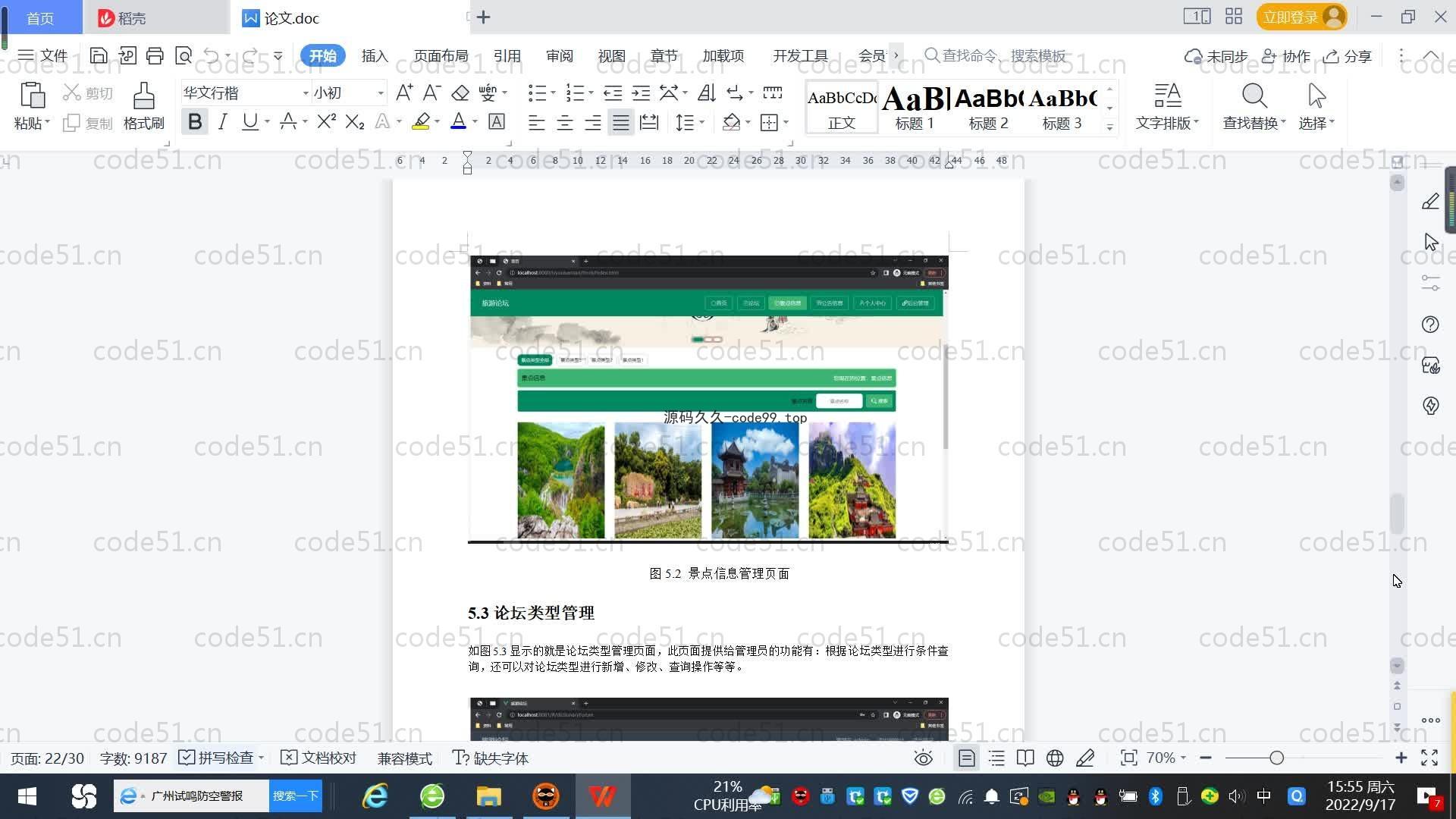Click the fit page zoom icon

pyautogui.click(x=1128, y=758)
